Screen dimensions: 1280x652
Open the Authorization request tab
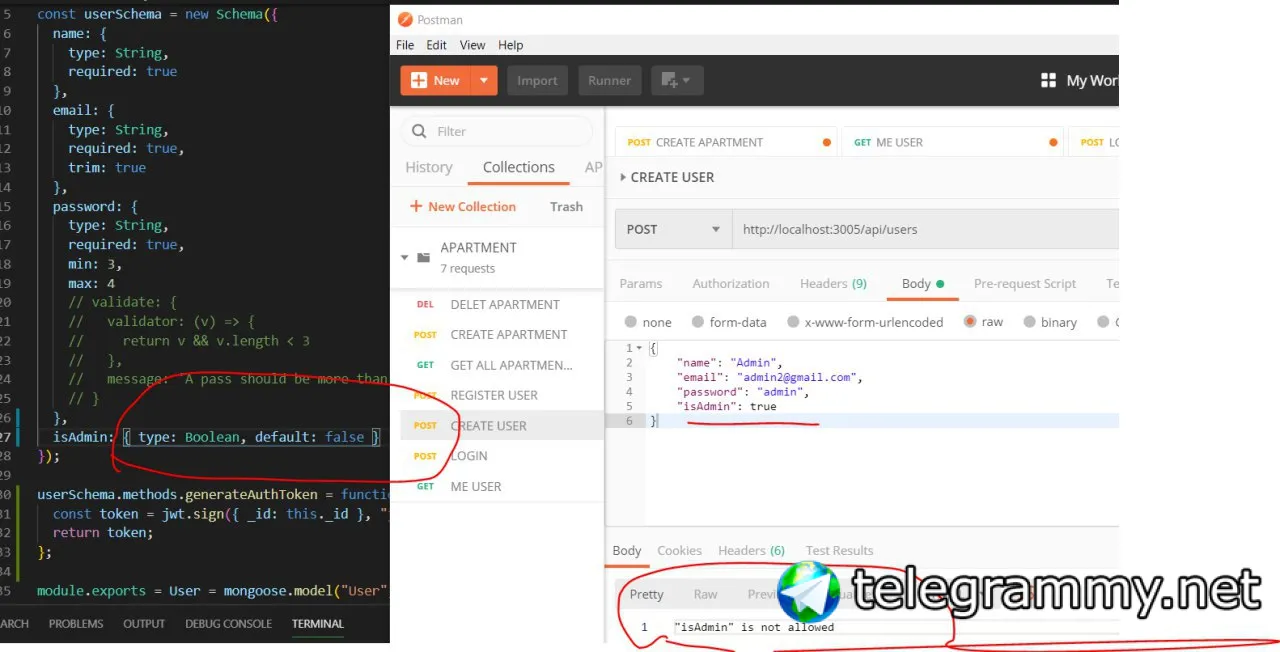pyautogui.click(x=731, y=284)
